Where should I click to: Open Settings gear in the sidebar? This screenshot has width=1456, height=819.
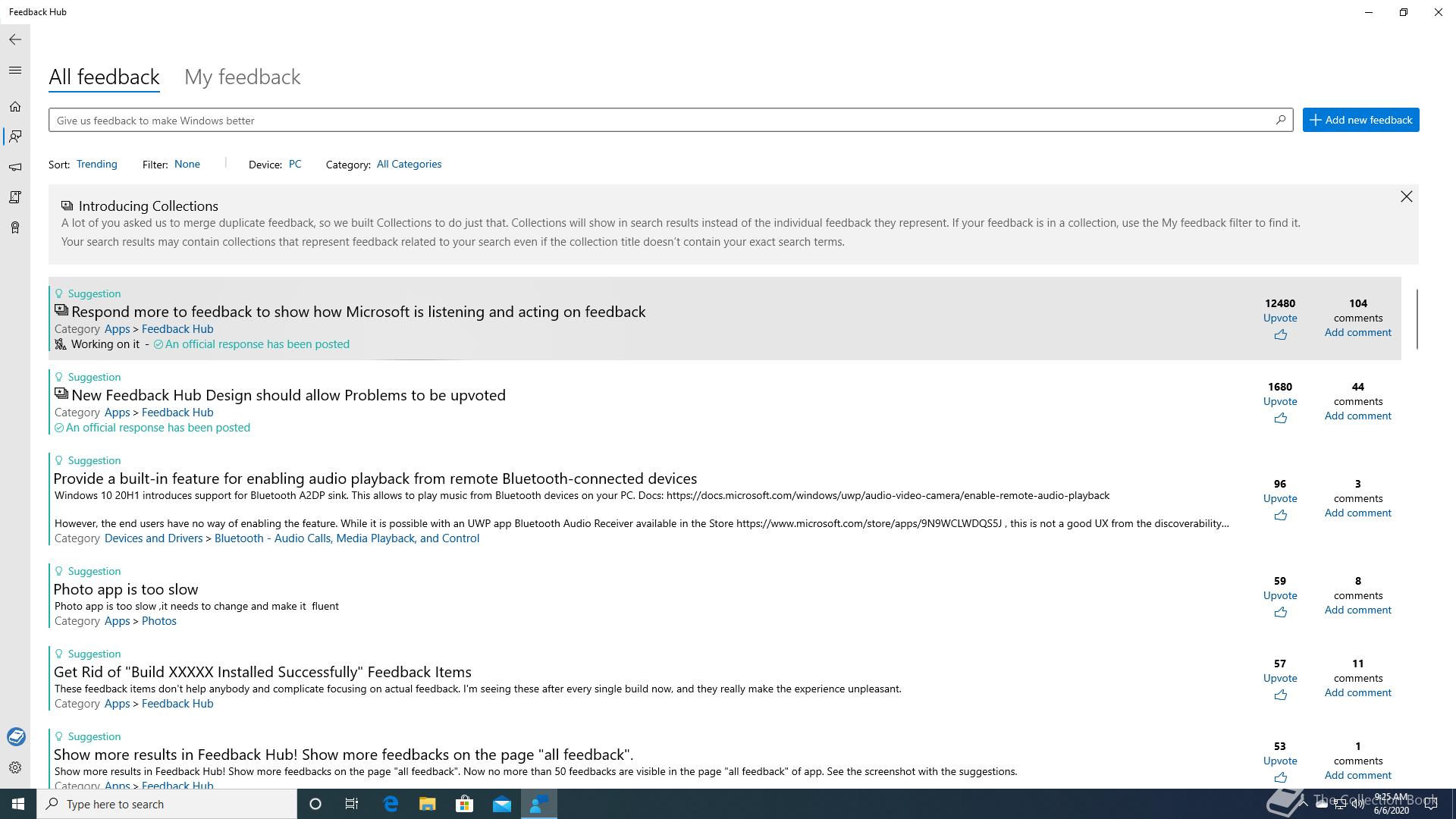tap(15, 767)
